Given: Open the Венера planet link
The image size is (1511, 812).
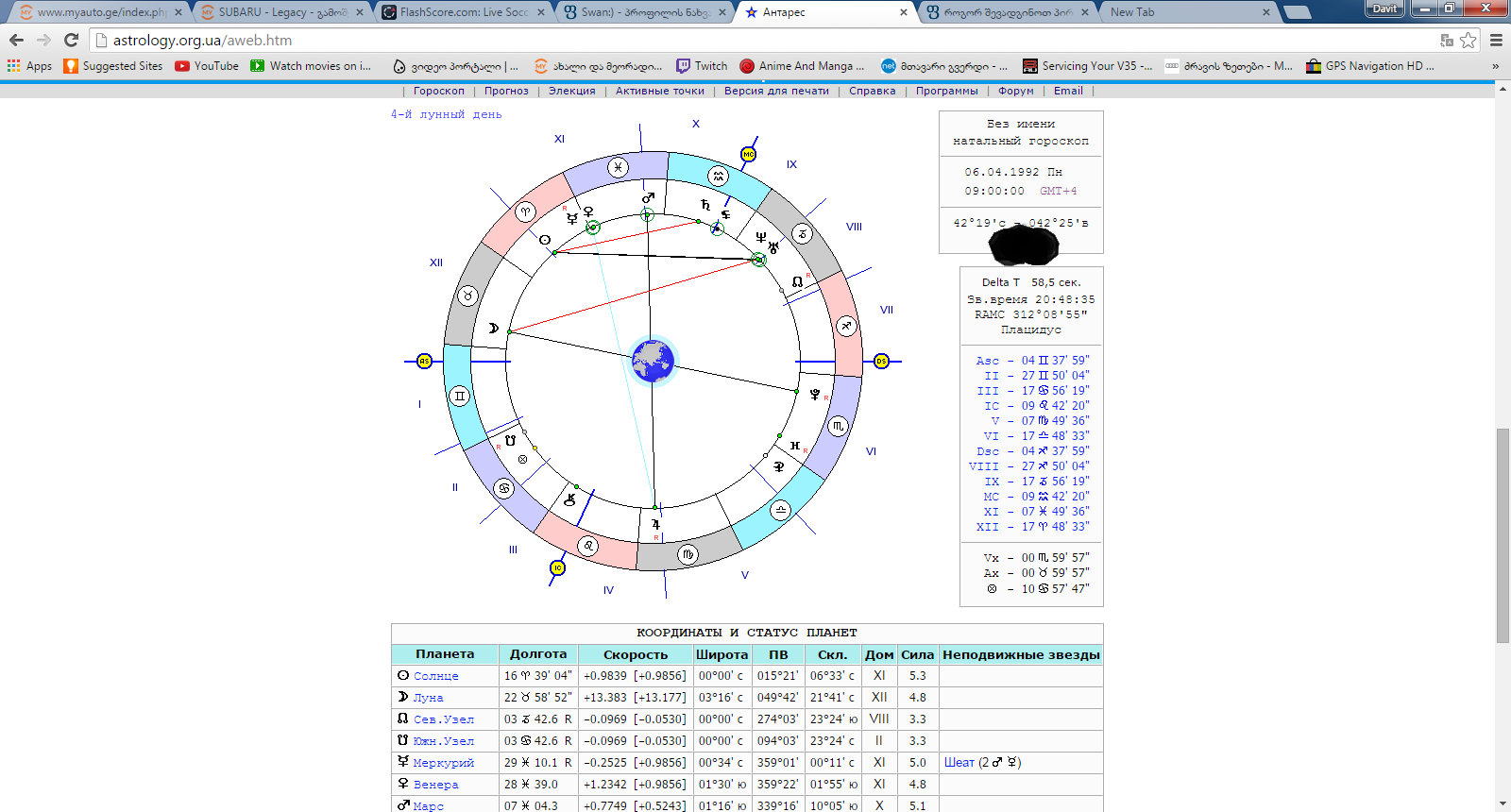Looking at the screenshot, I should [x=435, y=785].
